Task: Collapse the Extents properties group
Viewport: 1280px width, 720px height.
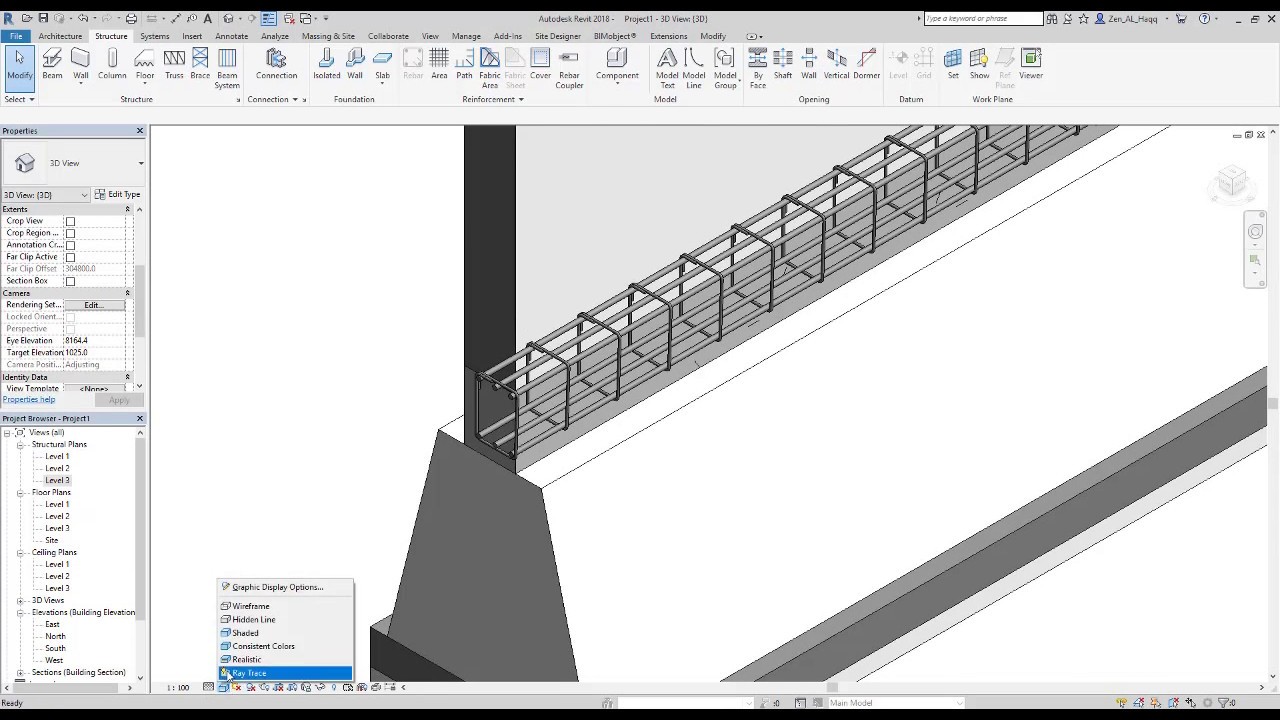Action: coord(127,209)
